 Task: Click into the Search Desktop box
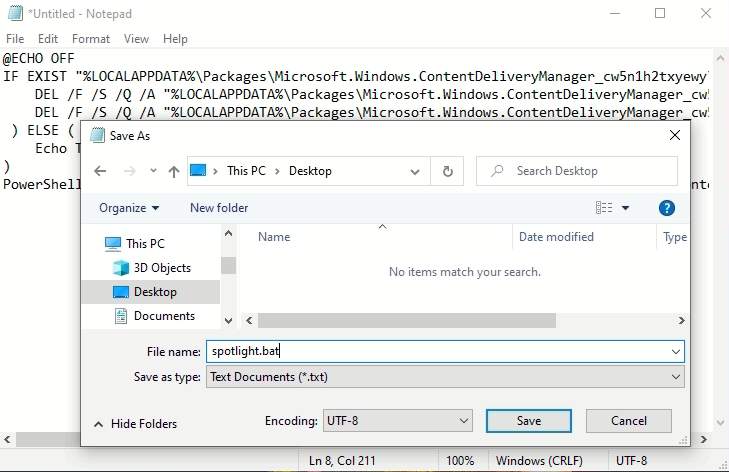click(577, 171)
